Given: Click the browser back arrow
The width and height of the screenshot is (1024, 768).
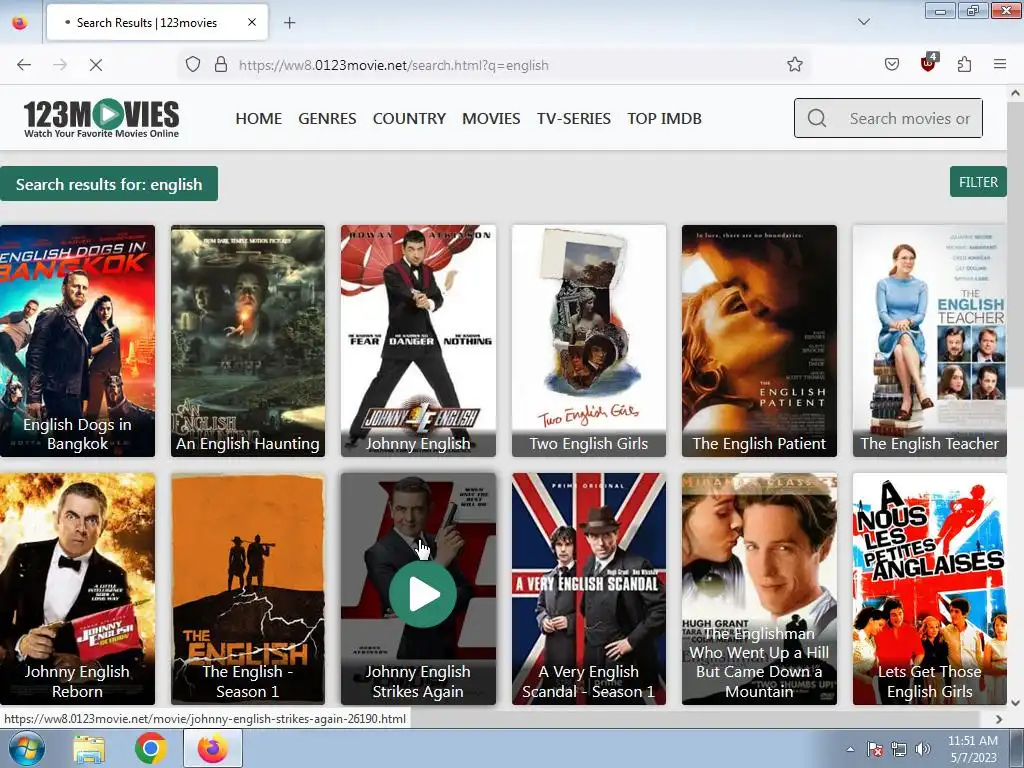Looking at the screenshot, I should tap(24, 65).
